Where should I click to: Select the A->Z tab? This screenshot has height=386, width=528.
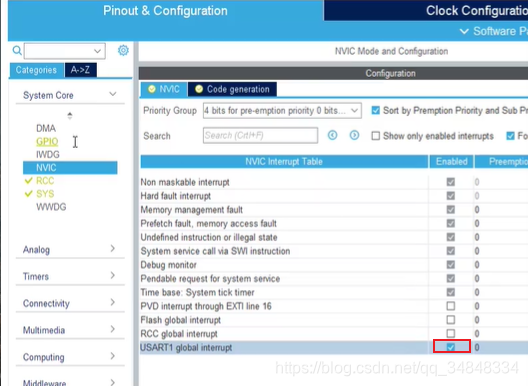(80, 70)
